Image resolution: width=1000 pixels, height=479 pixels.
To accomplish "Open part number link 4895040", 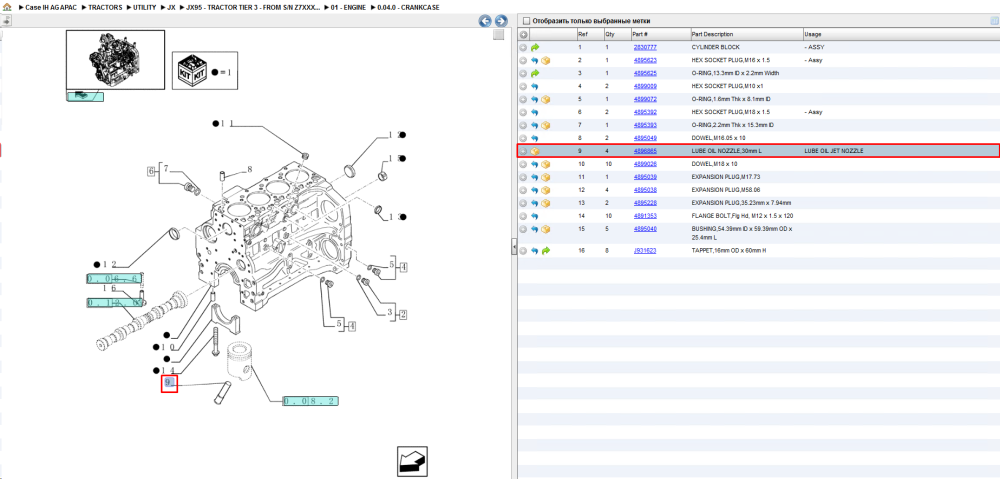I will point(645,229).
